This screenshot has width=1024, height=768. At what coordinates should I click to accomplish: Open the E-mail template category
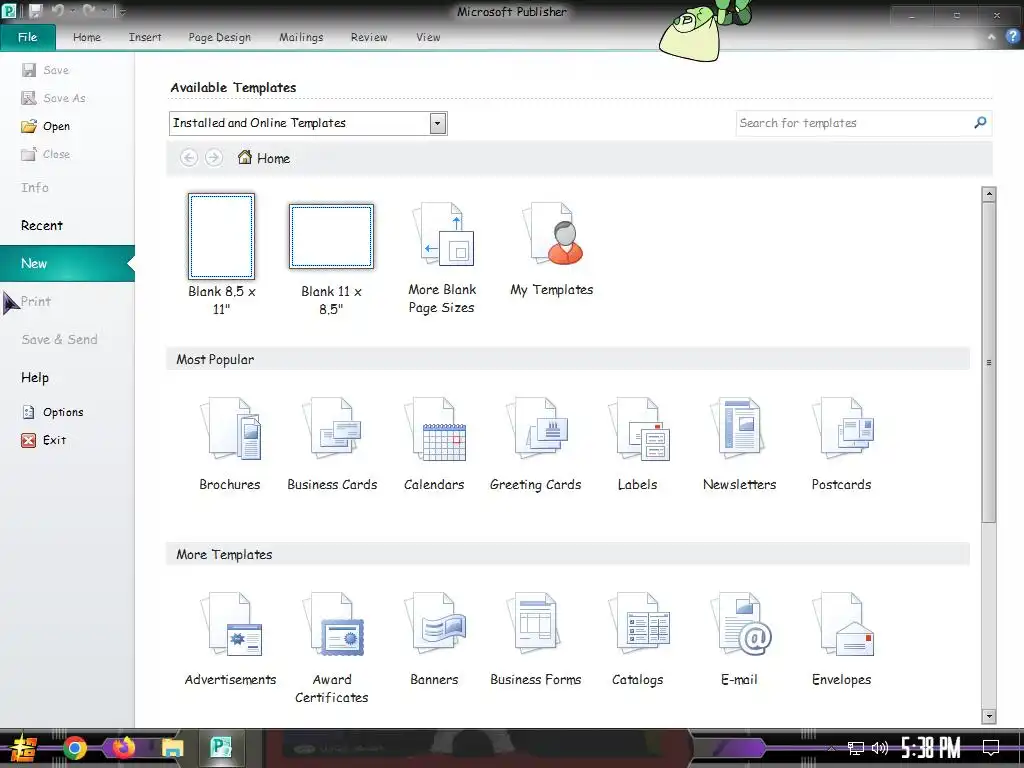(739, 639)
